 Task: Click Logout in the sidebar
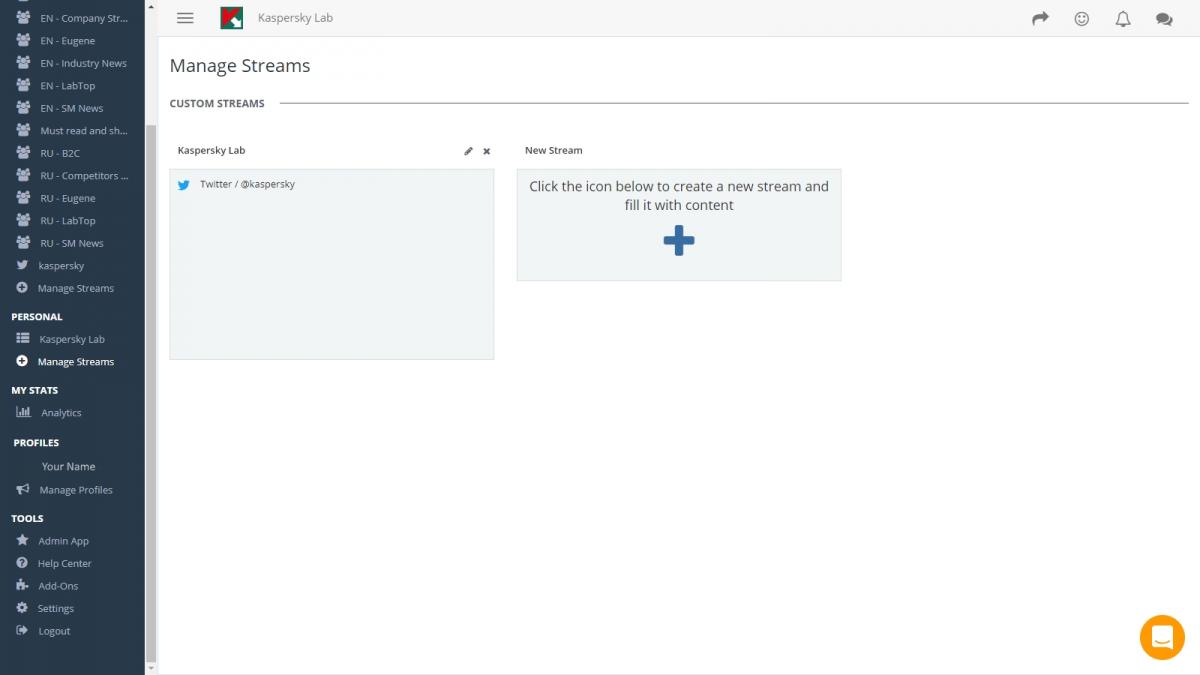point(54,631)
